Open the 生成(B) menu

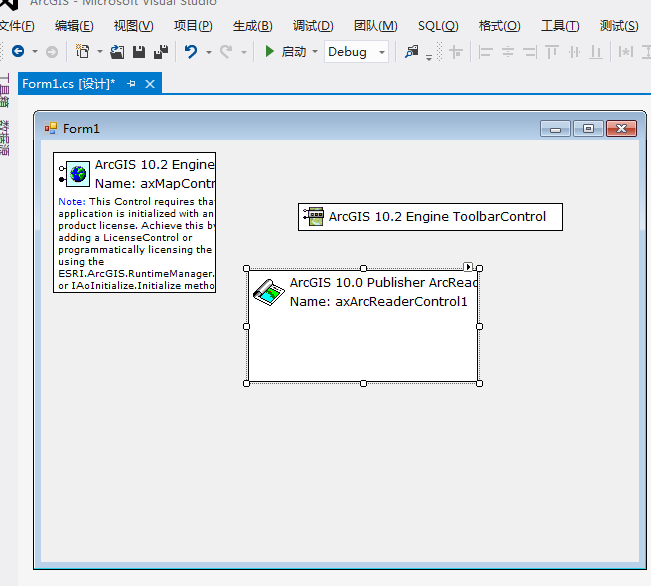tap(252, 26)
